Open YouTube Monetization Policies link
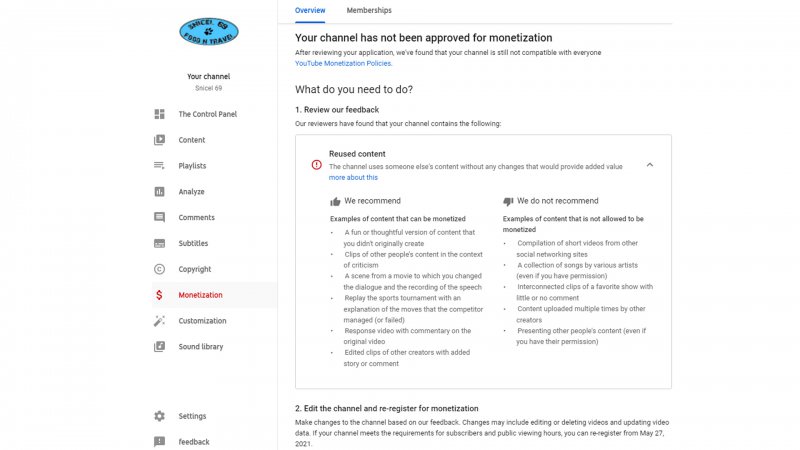Image resolution: width=800 pixels, height=450 pixels. click(343, 63)
